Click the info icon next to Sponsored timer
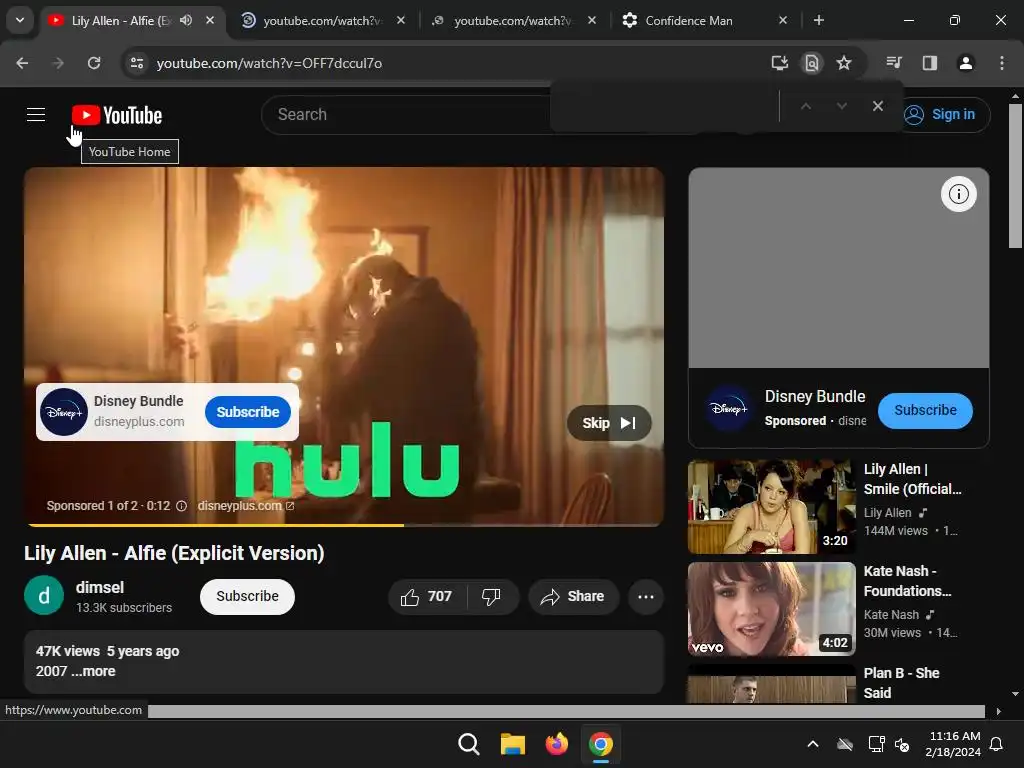The image size is (1024, 768). click(182, 506)
